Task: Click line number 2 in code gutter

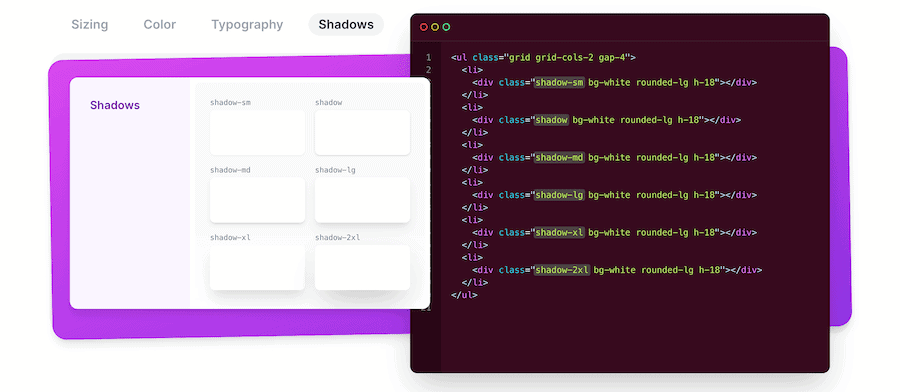Action: pyautogui.click(x=428, y=70)
